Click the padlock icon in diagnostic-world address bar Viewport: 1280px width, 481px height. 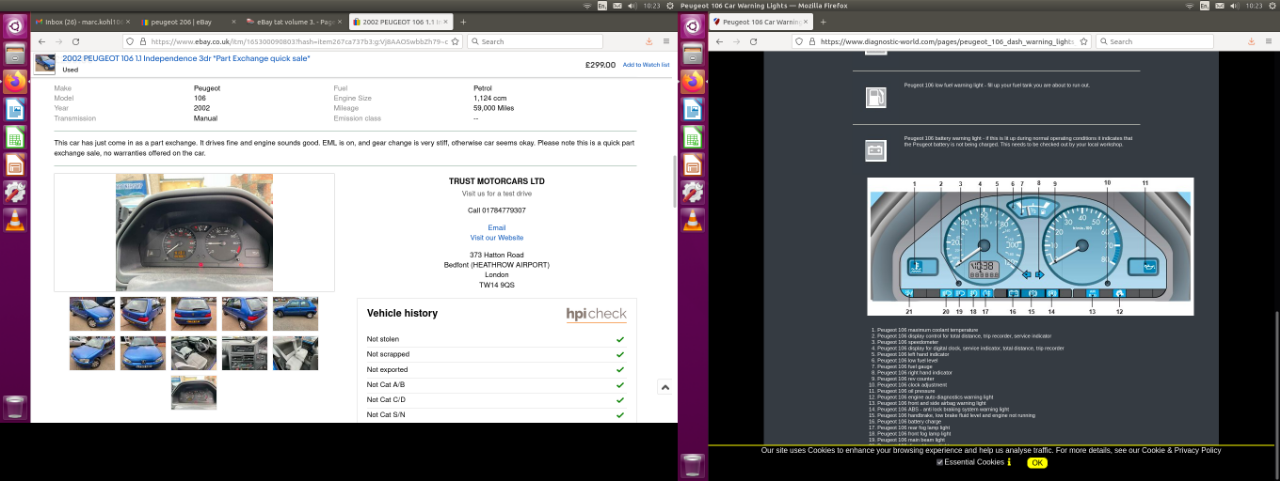811,42
